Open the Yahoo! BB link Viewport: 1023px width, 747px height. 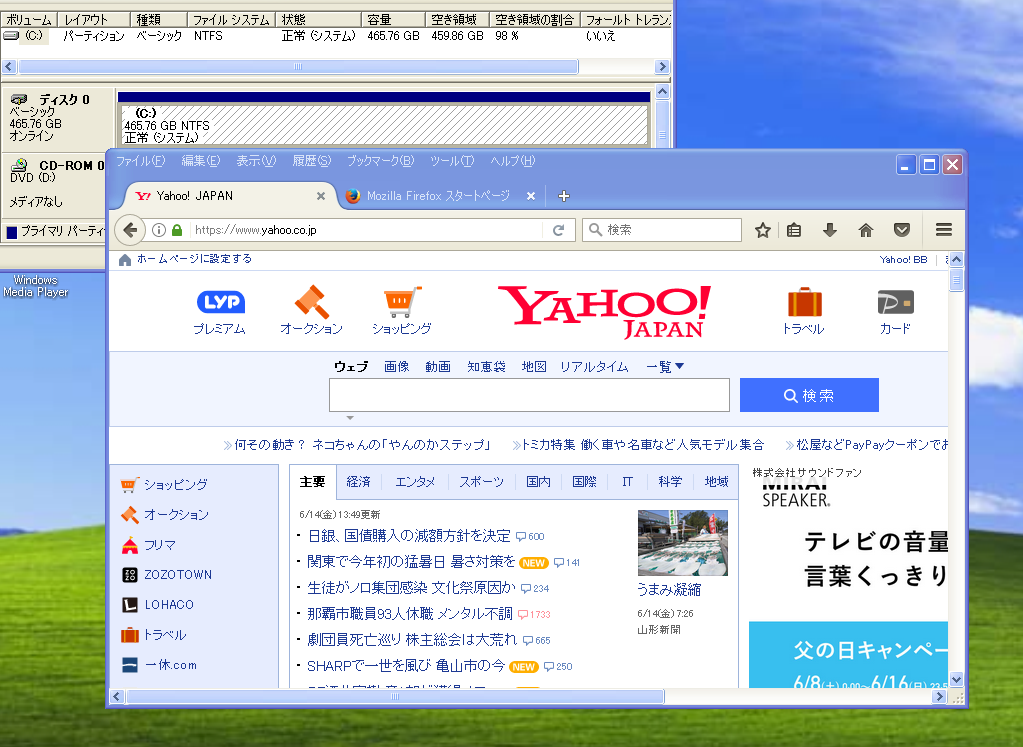pos(903,260)
